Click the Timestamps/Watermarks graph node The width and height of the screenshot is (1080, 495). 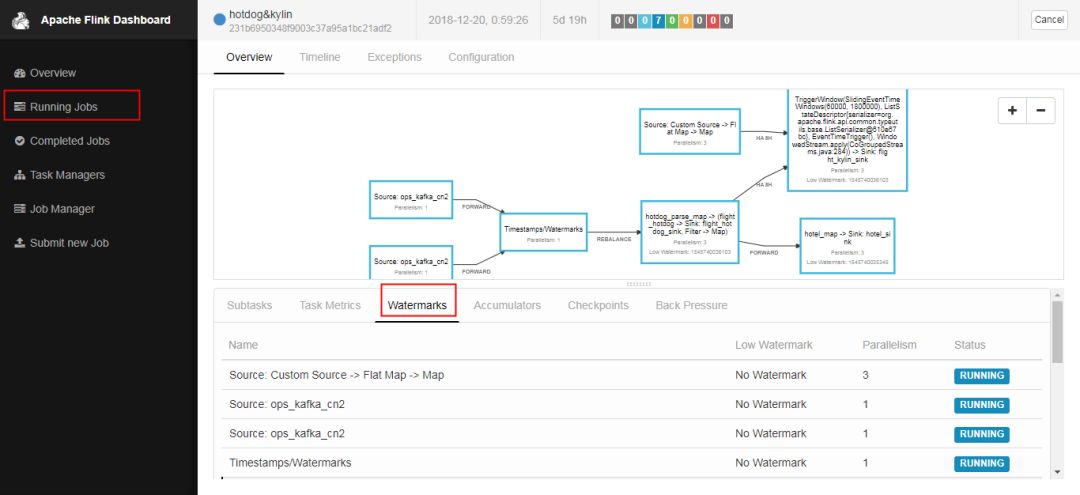click(x=543, y=232)
